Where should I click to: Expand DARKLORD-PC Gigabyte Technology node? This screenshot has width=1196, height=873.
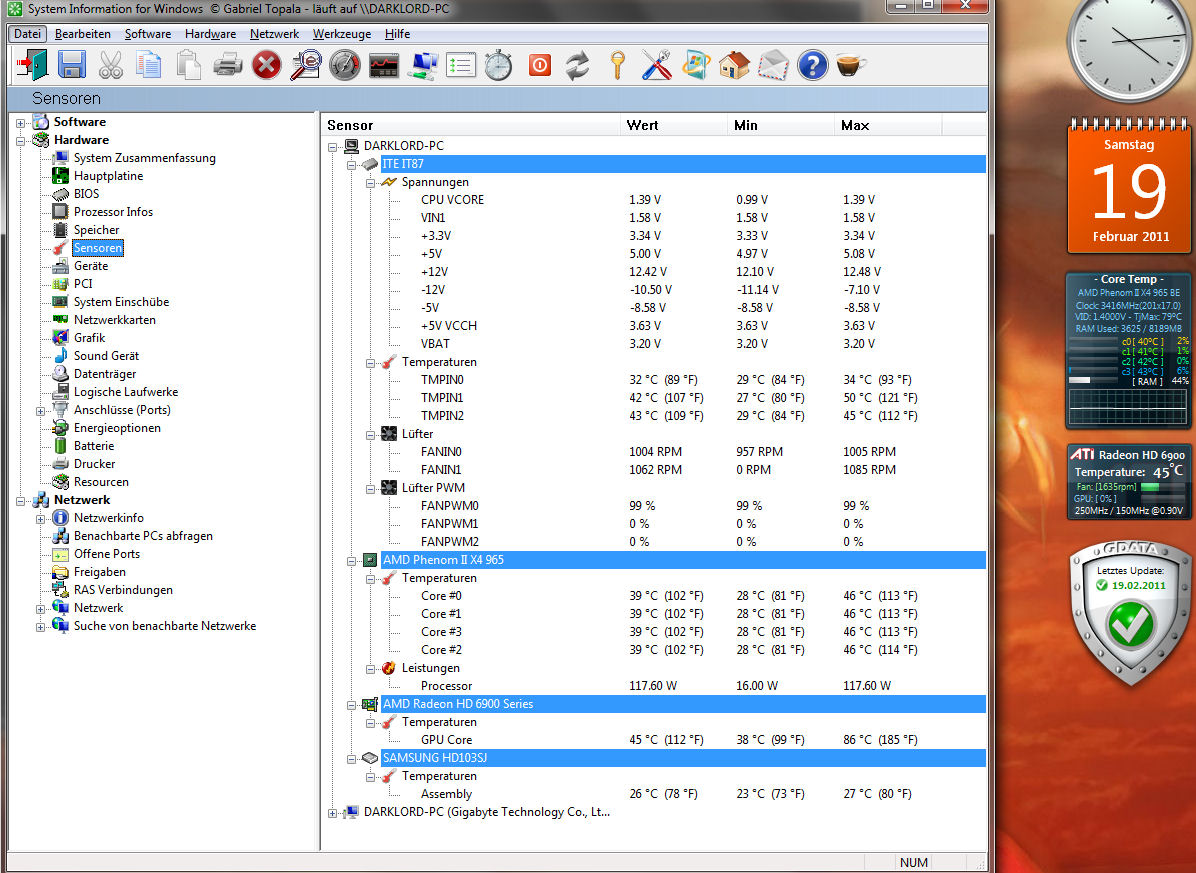click(333, 814)
